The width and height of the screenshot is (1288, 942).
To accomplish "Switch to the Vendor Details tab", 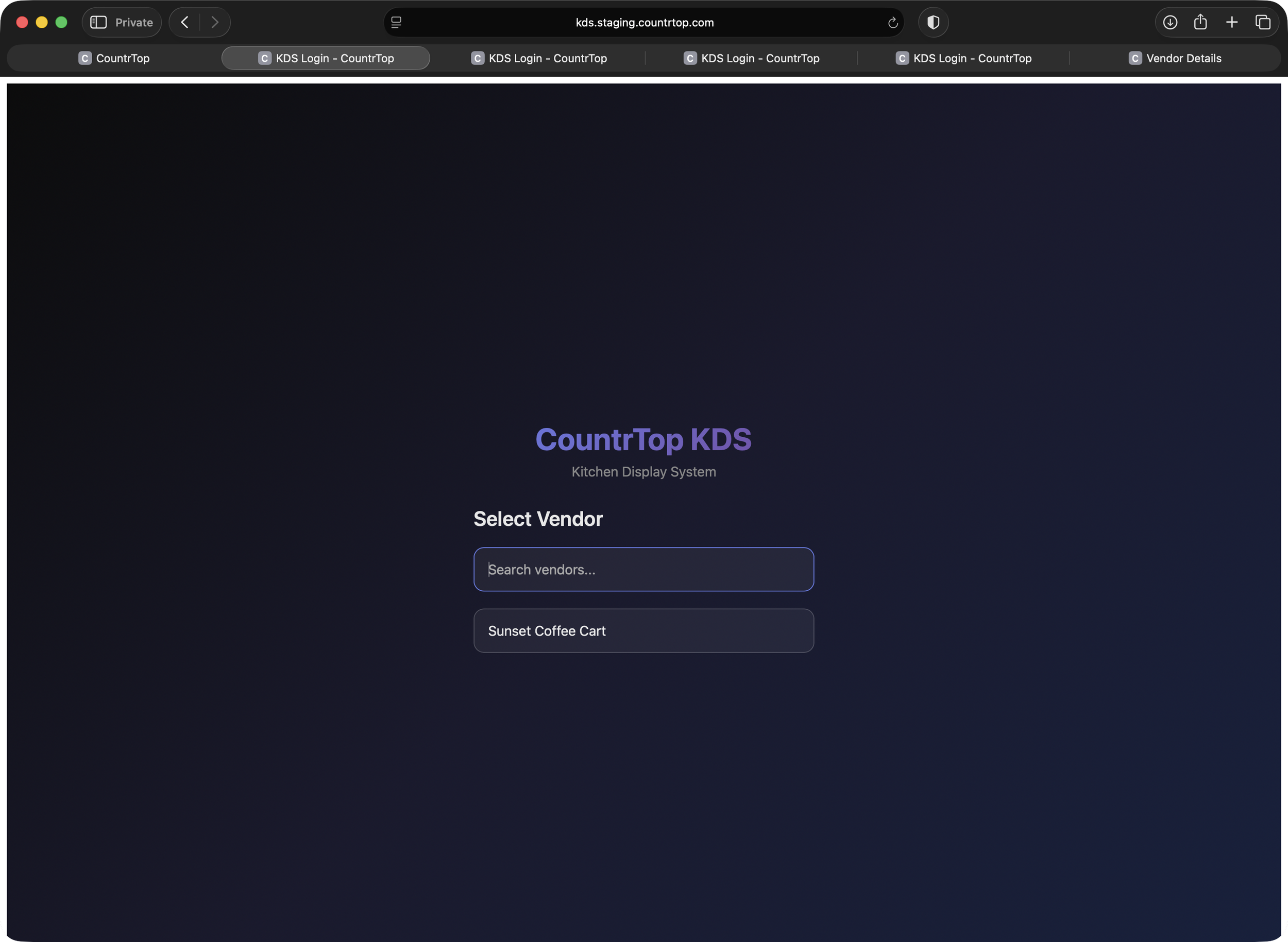I will [x=1175, y=58].
